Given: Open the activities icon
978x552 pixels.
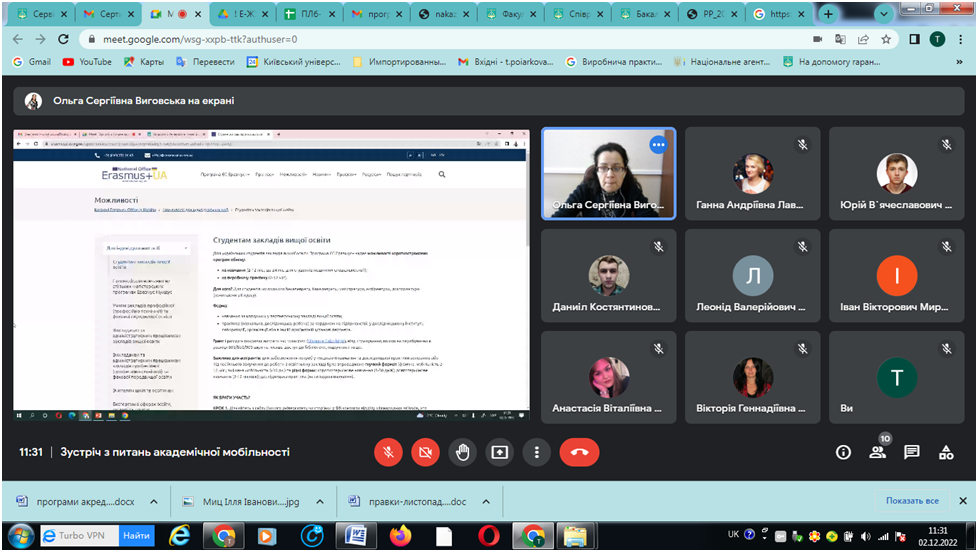Looking at the screenshot, I should tap(945, 452).
